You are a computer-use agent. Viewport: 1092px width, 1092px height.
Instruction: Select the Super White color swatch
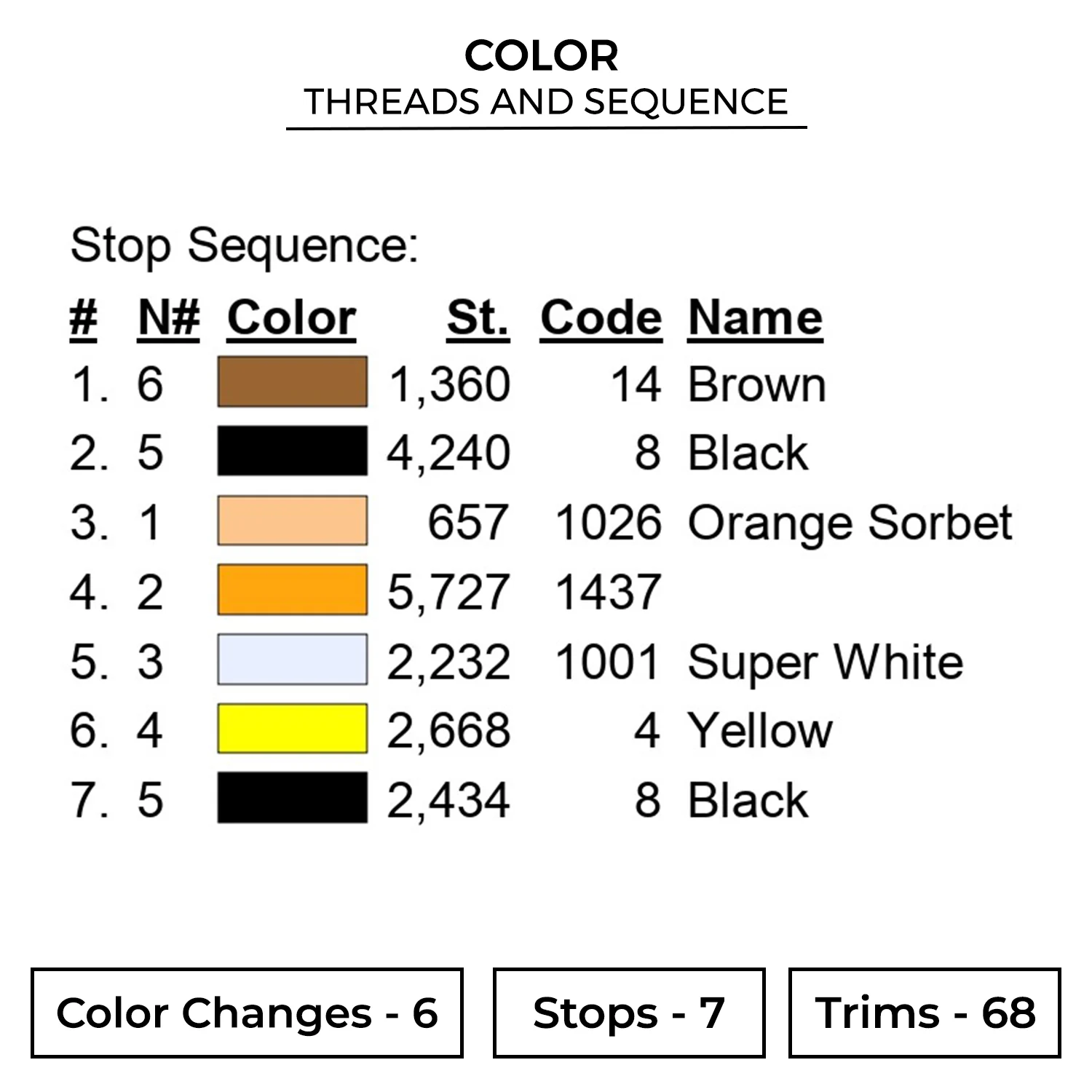click(292, 660)
